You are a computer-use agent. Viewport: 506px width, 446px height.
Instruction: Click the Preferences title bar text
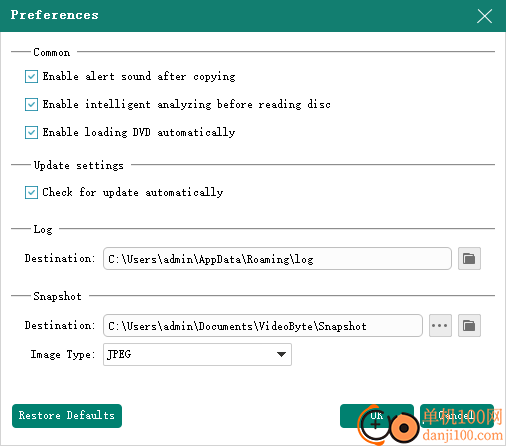tap(54, 15)
